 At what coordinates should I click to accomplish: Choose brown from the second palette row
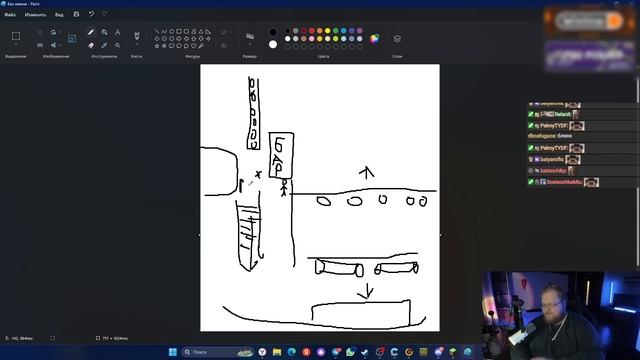(304, 38)
